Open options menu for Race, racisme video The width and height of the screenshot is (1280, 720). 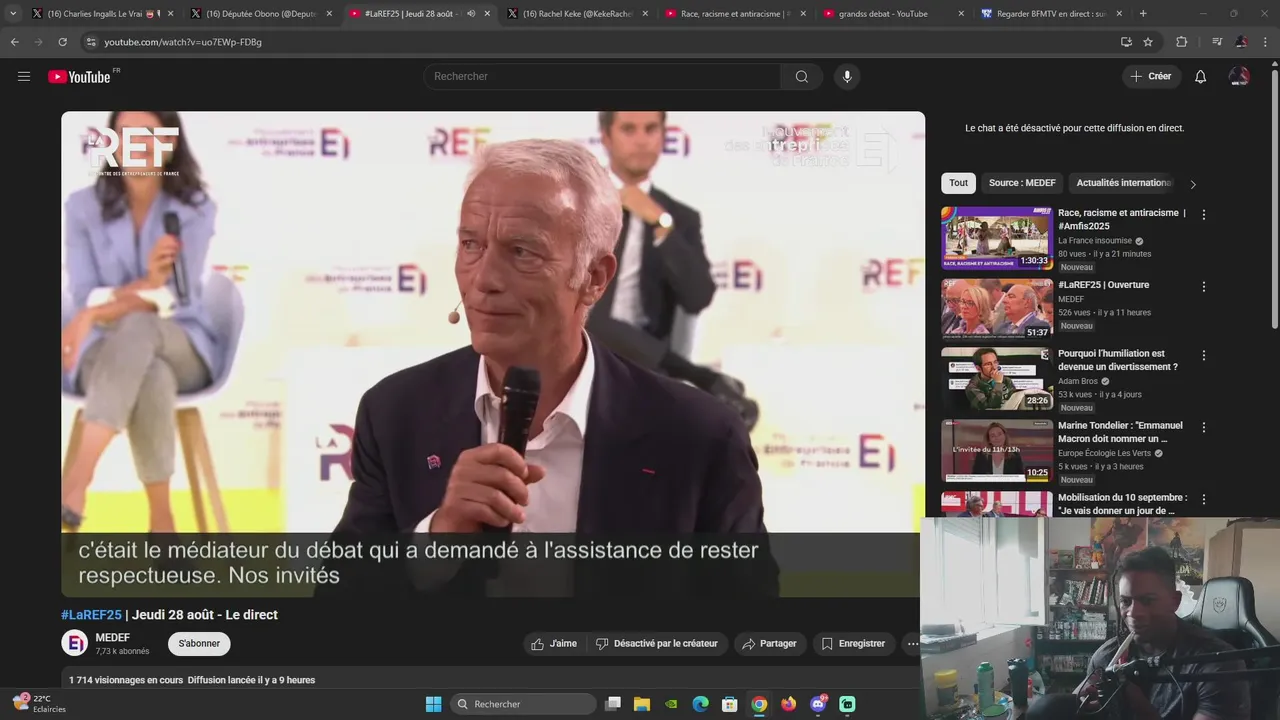point(1204,215)
